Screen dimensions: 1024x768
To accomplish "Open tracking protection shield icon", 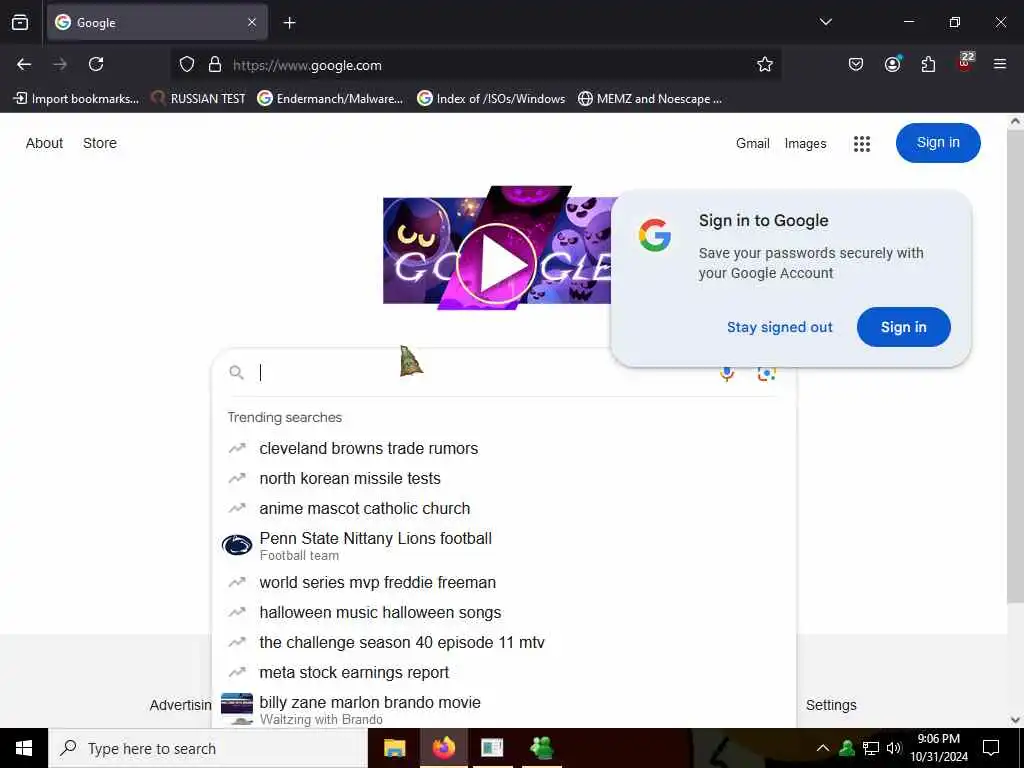I will pyautogui.click(x=187, y=64).
